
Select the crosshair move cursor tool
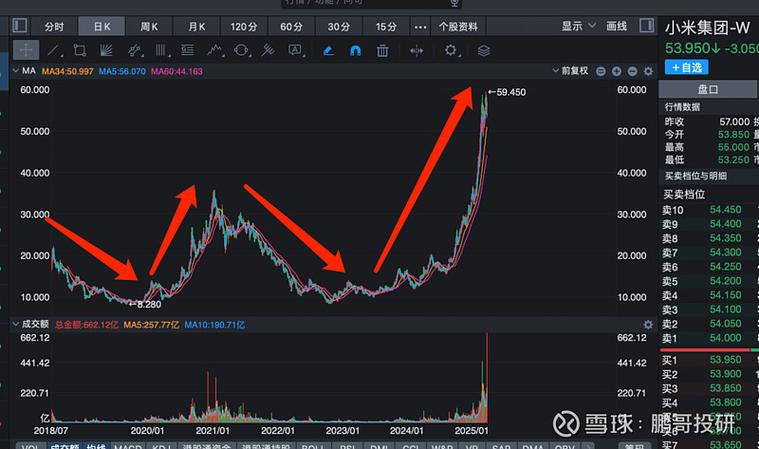point(26,50)
